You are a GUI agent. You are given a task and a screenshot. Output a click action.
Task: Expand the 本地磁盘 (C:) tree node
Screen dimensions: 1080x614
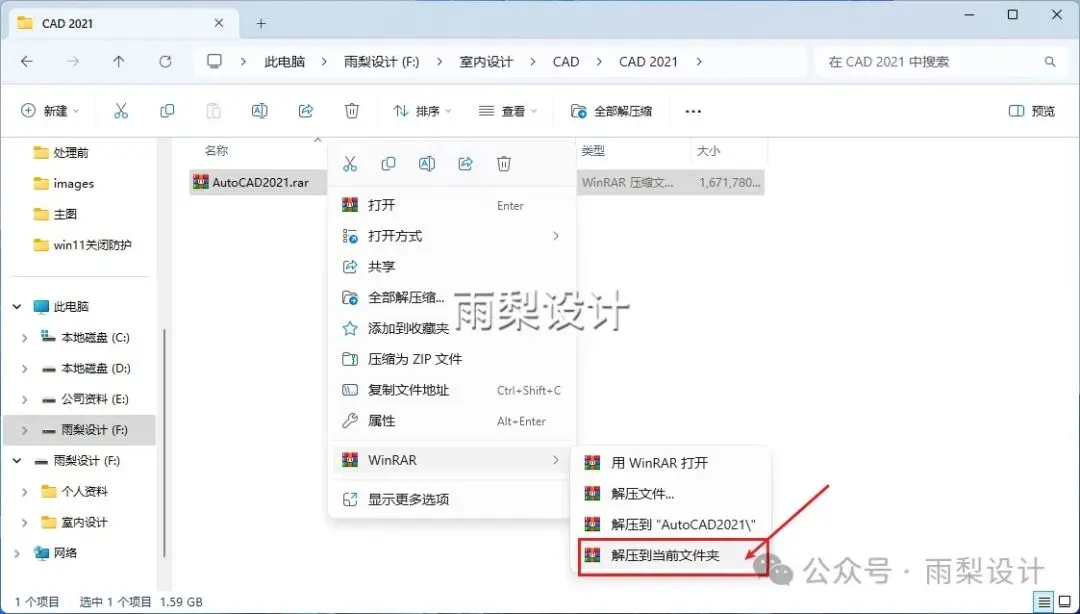point(25,338)
